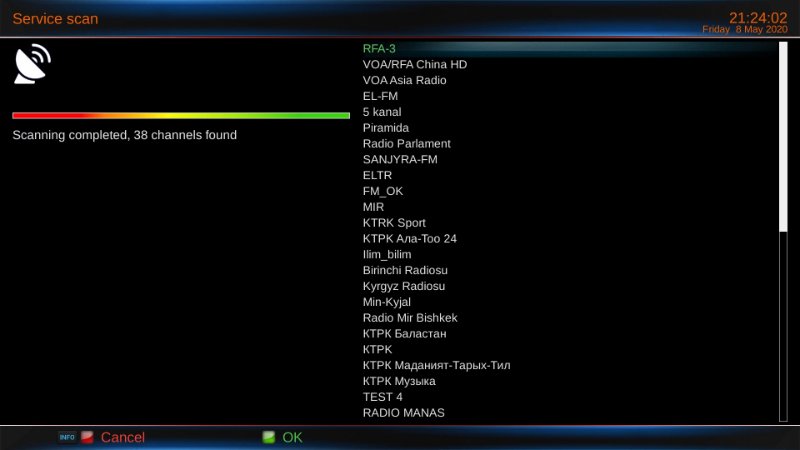Choose VOA Asia Radio from list
The height and width of the screenshot is (450, 800).
coord(404,80)
